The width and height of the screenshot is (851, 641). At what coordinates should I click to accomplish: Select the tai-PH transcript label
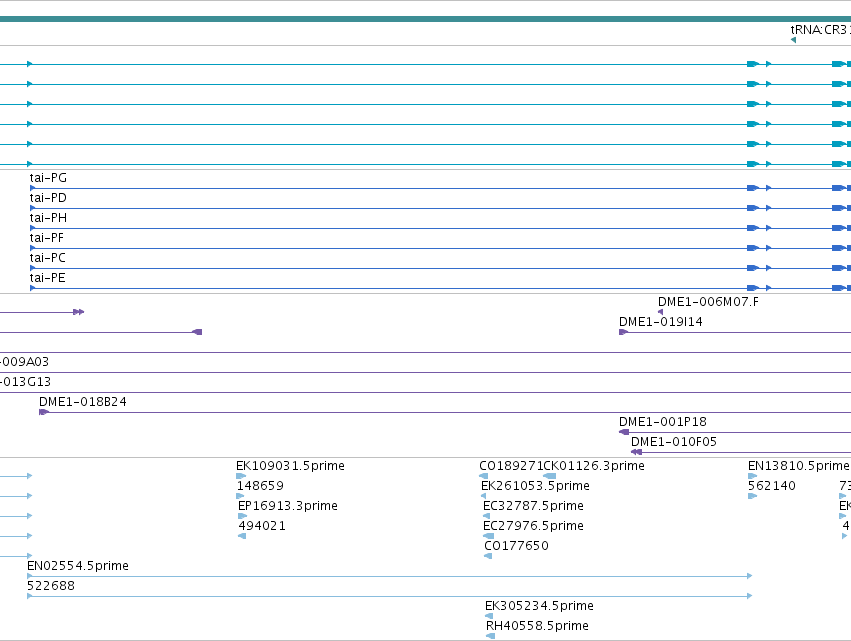tap(48, 218)
